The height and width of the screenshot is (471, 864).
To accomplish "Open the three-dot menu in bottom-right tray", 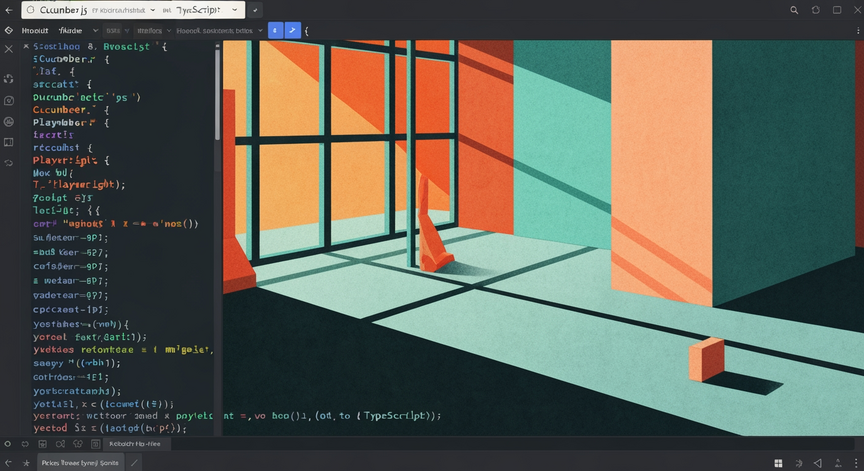I will [x=856, y=463].
